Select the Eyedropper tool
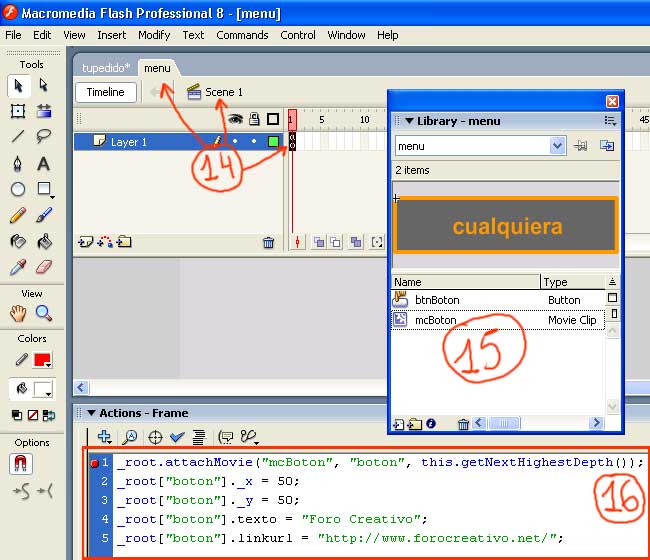The height and width of the screenshot is (560, 650). pyautogui.click(x=18, y=267)
